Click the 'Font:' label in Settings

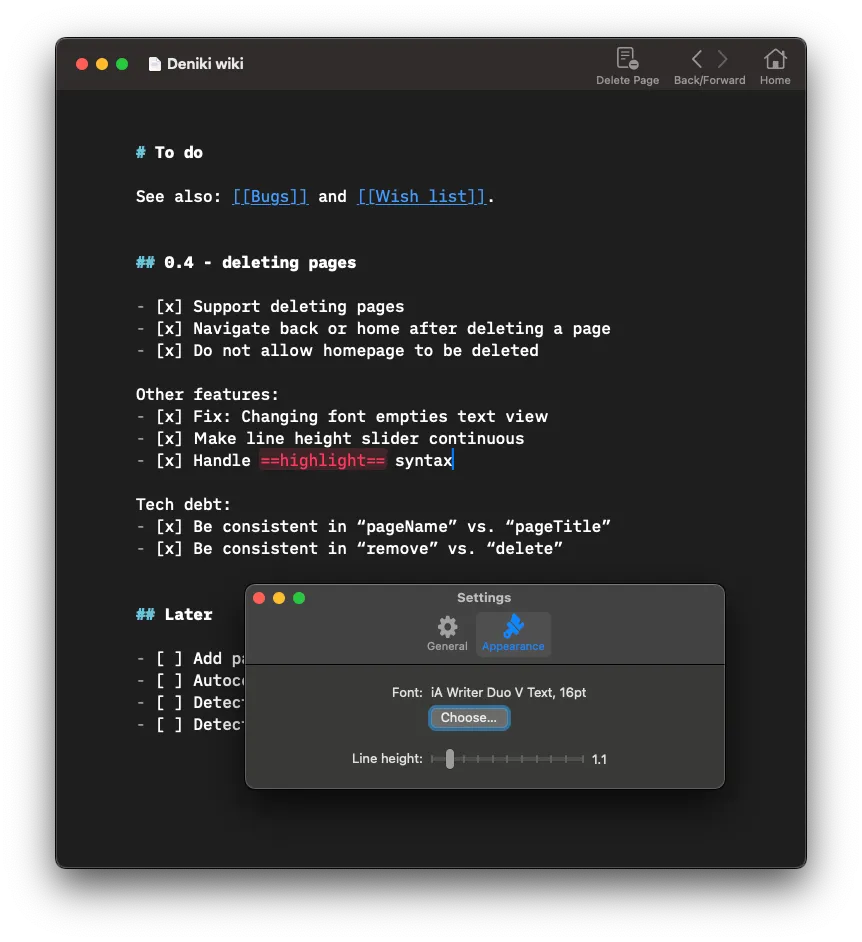tap(407, 693)
